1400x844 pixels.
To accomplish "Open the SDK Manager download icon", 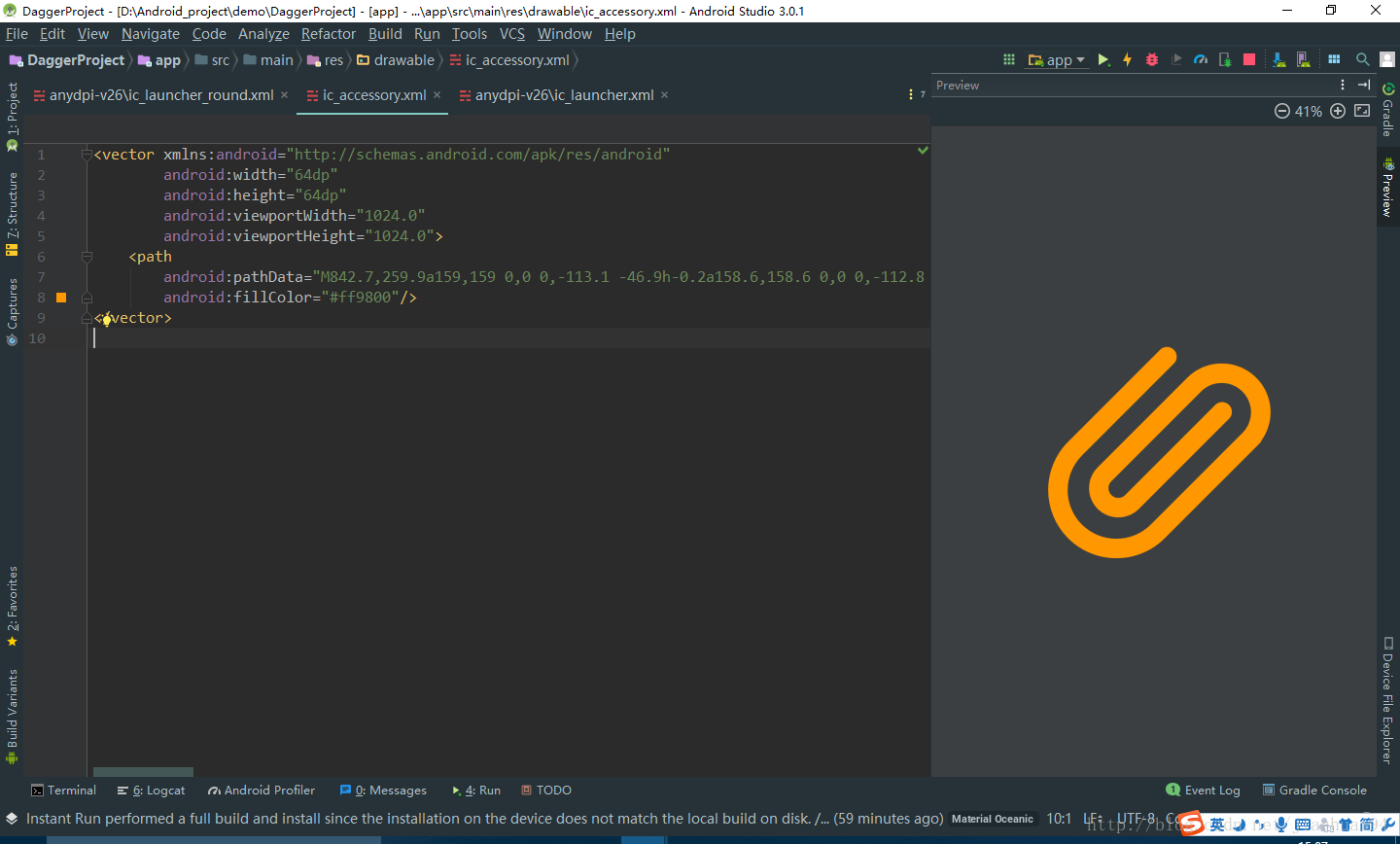I will click(1279, 59).
